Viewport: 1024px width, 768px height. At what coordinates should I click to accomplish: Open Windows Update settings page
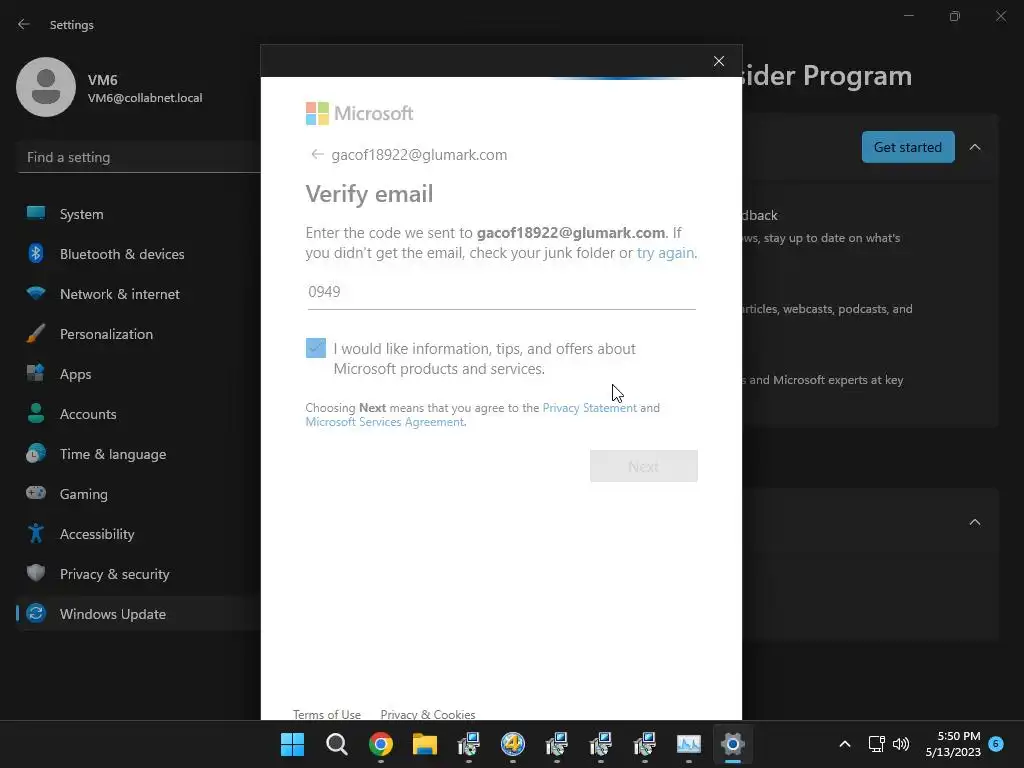[138, 613]
